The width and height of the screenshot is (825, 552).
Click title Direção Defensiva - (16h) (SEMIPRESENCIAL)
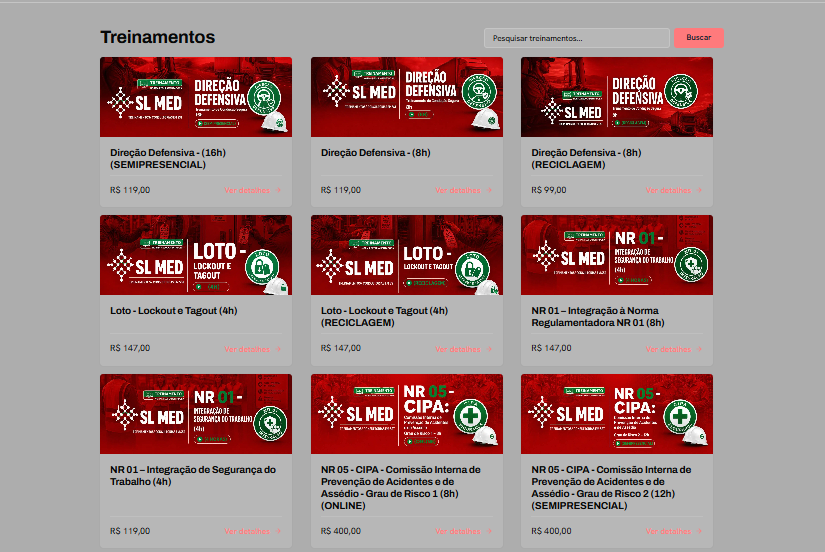[x=168, y=158]
